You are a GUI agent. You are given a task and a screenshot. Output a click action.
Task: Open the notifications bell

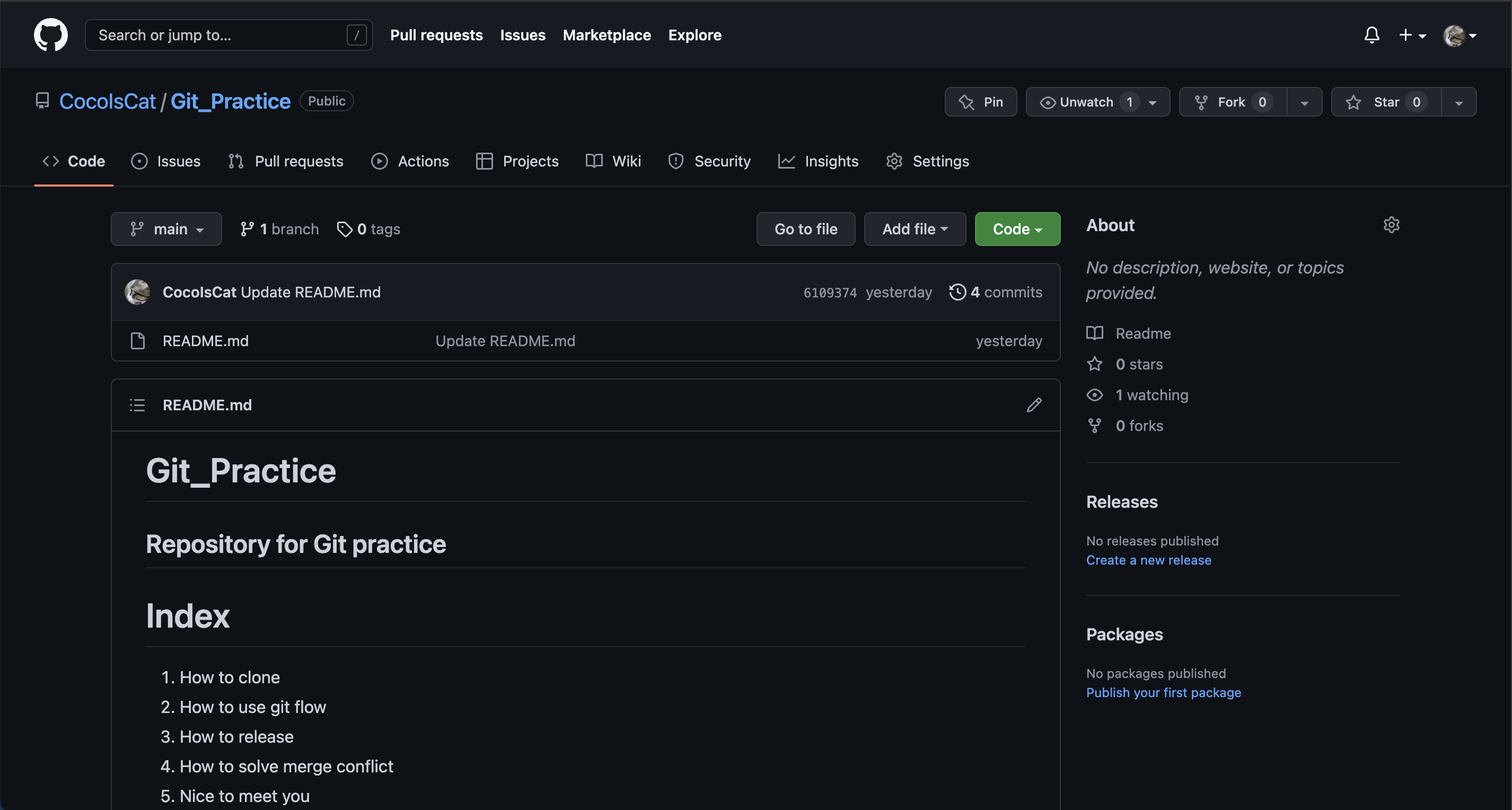pos(1371,34)
